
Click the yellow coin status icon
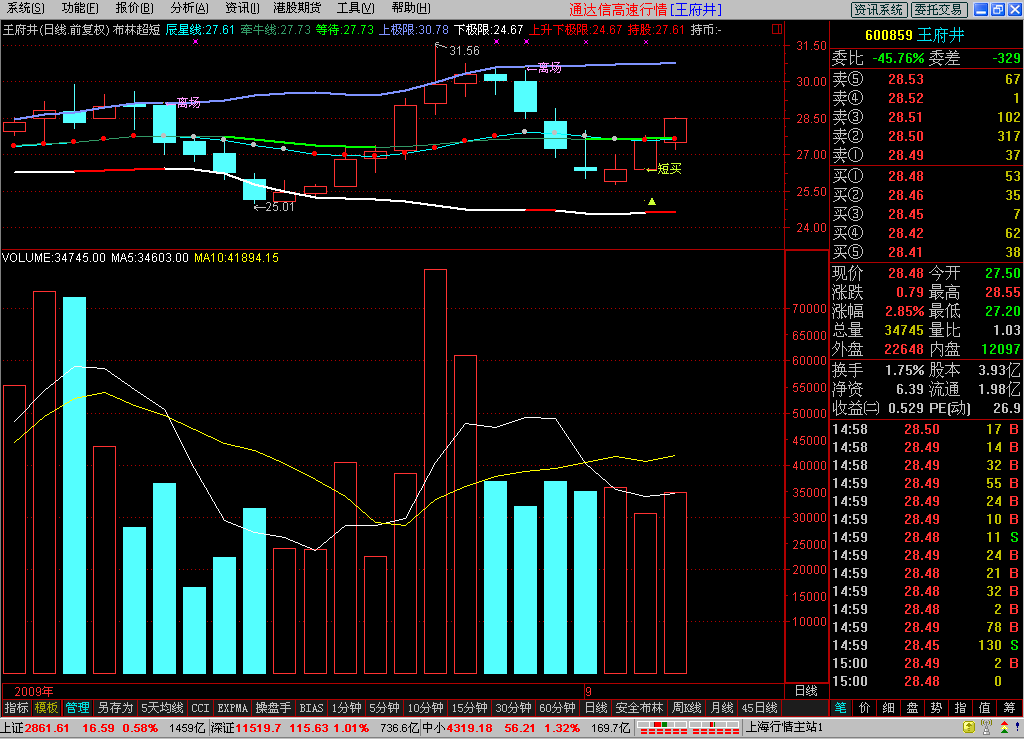[969, 727]
